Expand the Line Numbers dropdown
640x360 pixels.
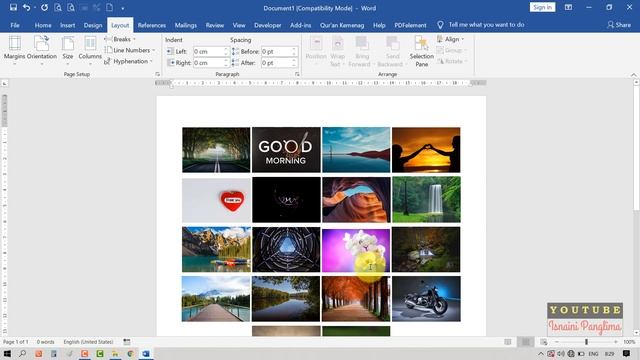point(130,50)
